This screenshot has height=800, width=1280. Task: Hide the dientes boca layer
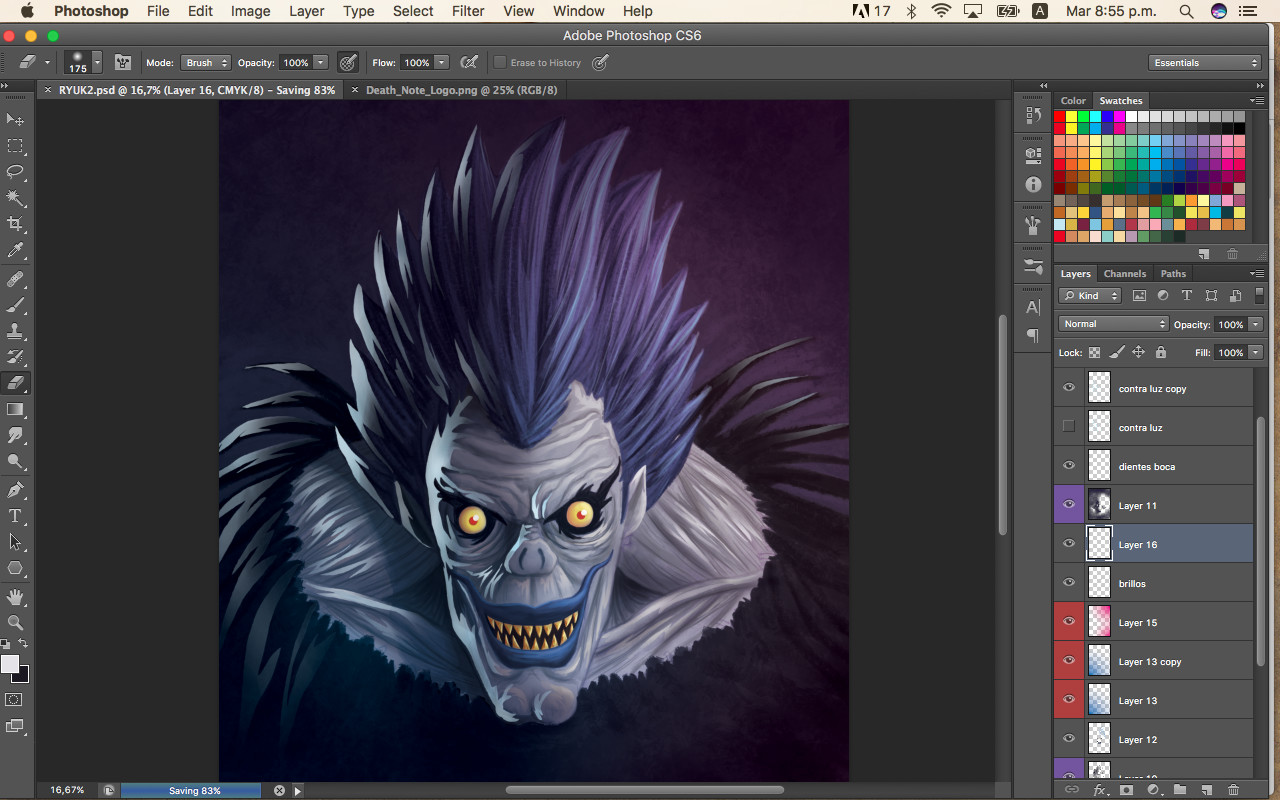(1069, 466)
